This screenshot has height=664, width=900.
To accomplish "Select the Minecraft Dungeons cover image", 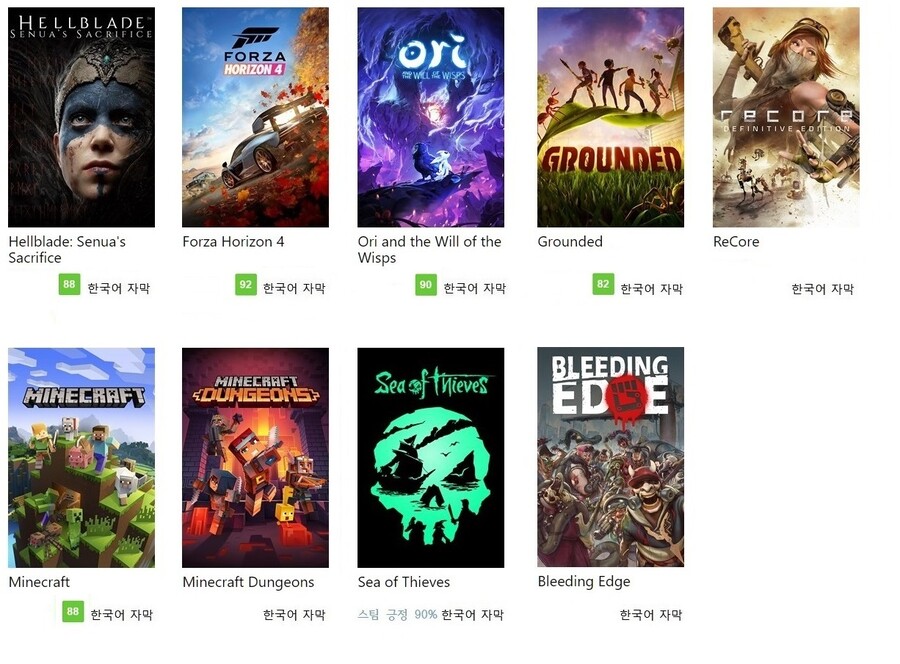I will (255, 457).
